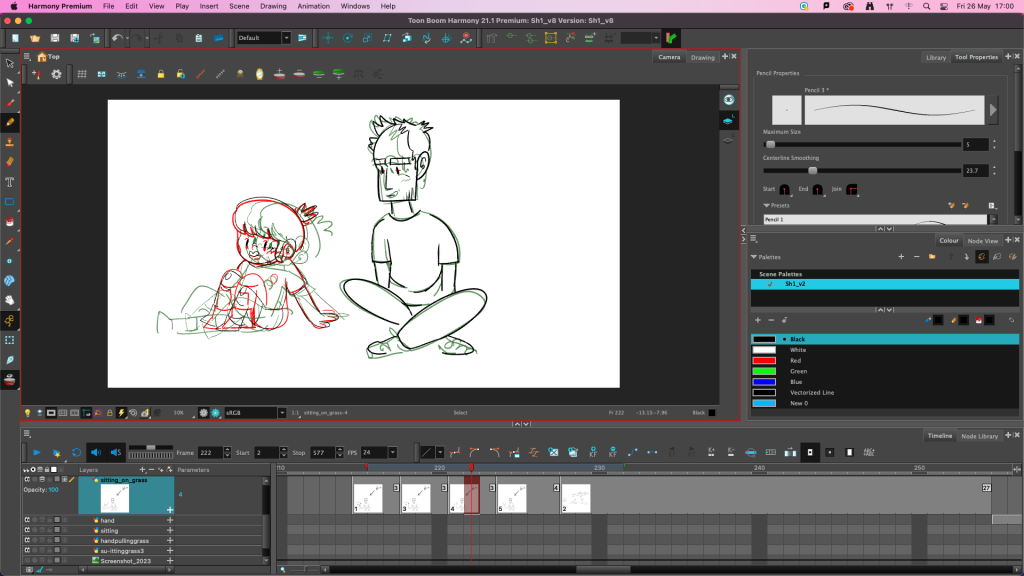Select the Hand pan tool

click(10, 300)
